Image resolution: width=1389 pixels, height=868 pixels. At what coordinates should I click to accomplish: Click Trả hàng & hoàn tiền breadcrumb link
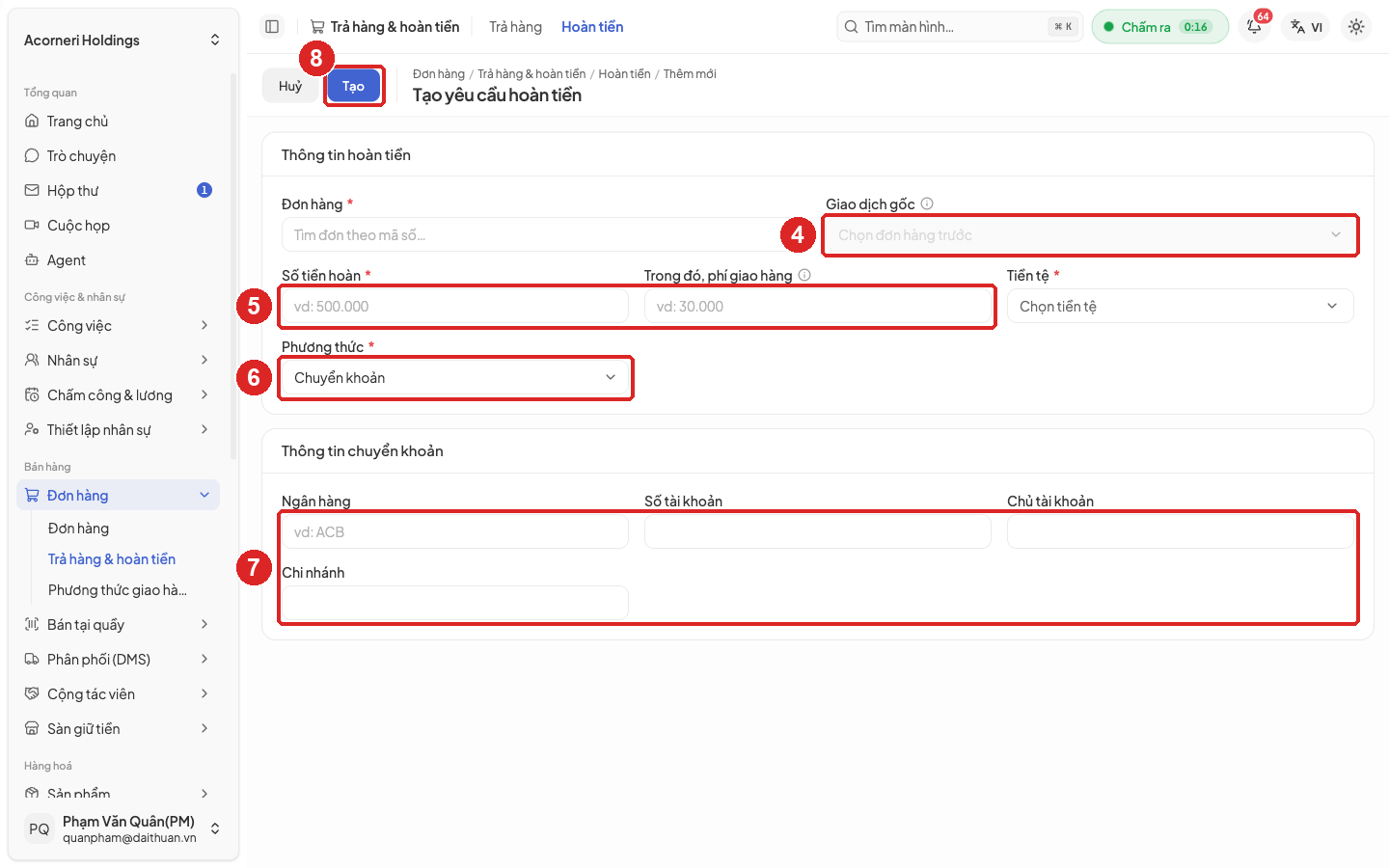pyautogui.click(x=531, y=74)
